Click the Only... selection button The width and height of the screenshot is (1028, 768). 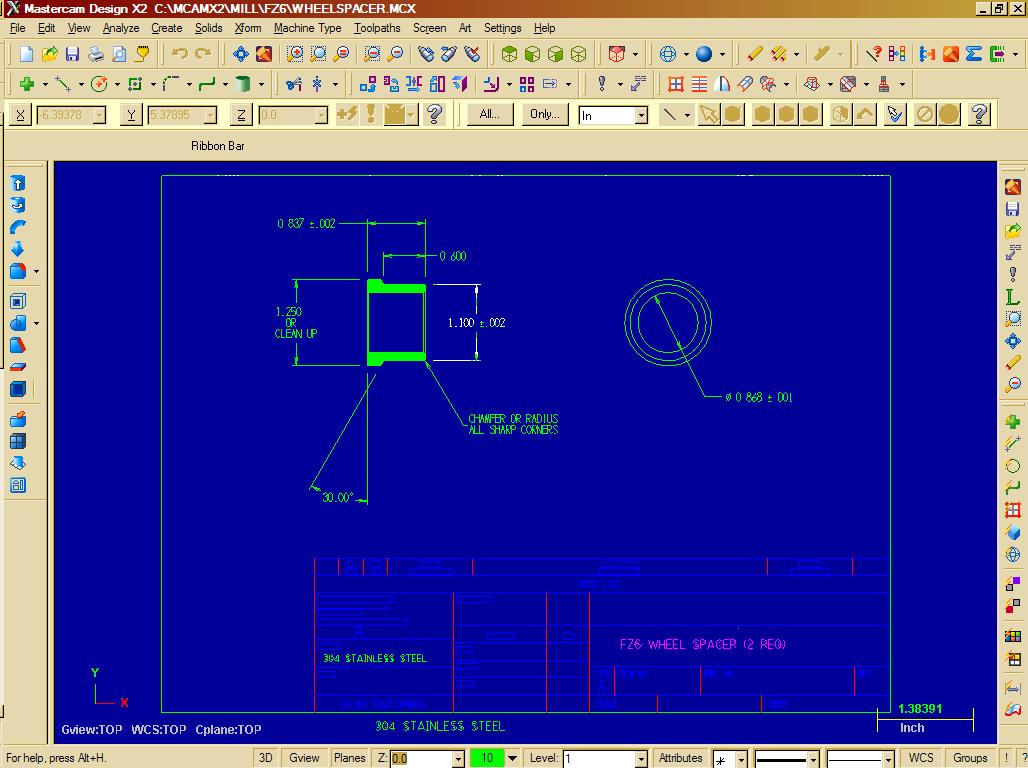(x=545, y=114)
